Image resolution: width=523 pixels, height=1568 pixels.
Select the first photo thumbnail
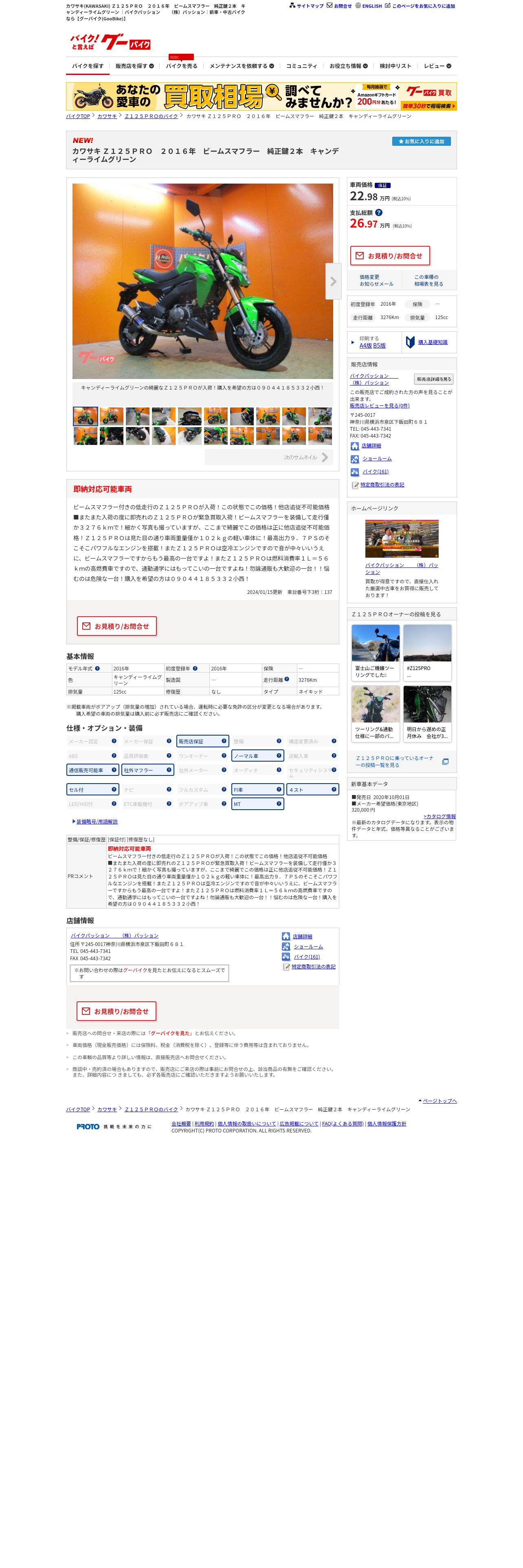click(x=85, y=416)
